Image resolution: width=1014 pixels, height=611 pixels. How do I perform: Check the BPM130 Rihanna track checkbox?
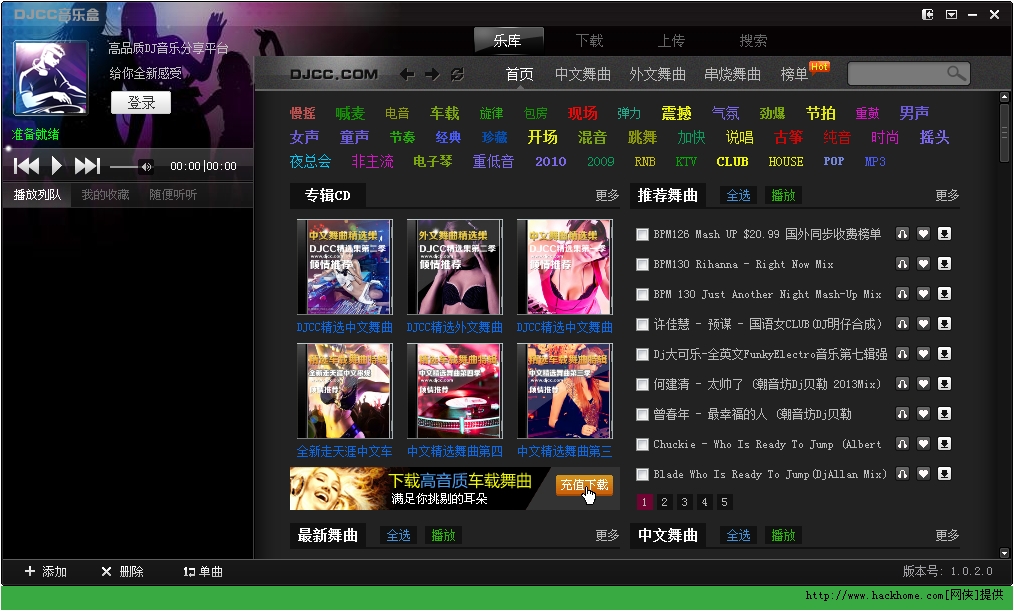642,264
